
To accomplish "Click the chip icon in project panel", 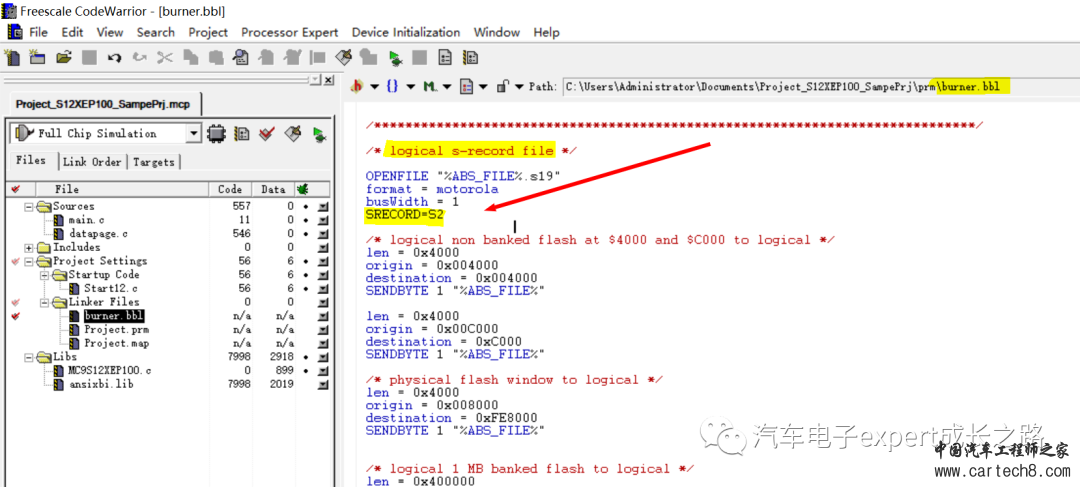I will [216, 133].
